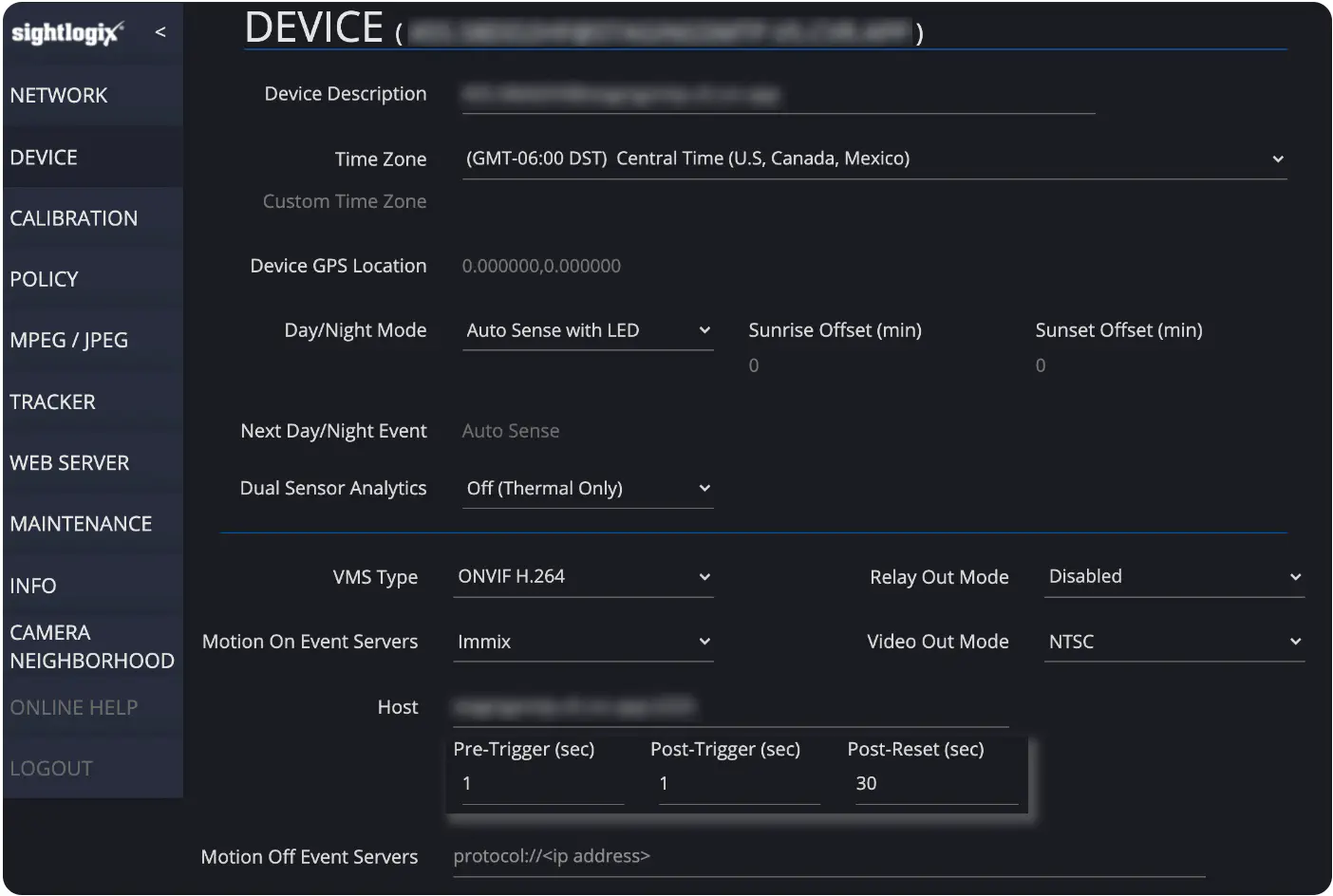Click the Post-Trigger (sec) field
This screenshot has width=1333, height=896.
[740, 784]
